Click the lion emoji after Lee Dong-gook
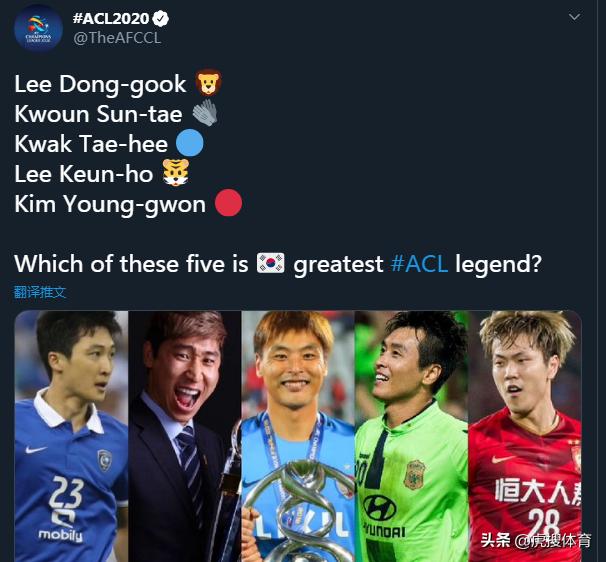The height and width of the screenshot is (562, 606). point(208,83)
